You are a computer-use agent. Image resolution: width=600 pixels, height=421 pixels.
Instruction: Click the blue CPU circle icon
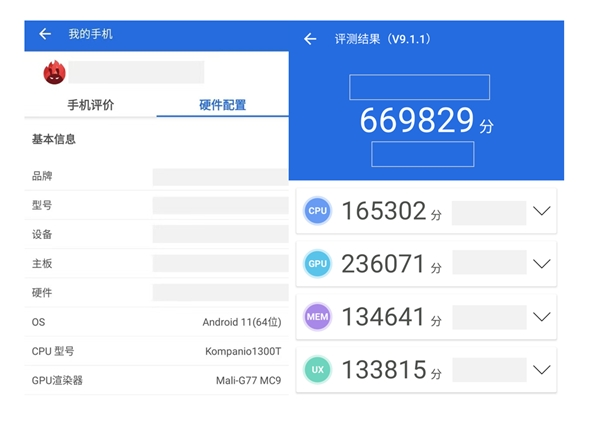coord(317,211)
